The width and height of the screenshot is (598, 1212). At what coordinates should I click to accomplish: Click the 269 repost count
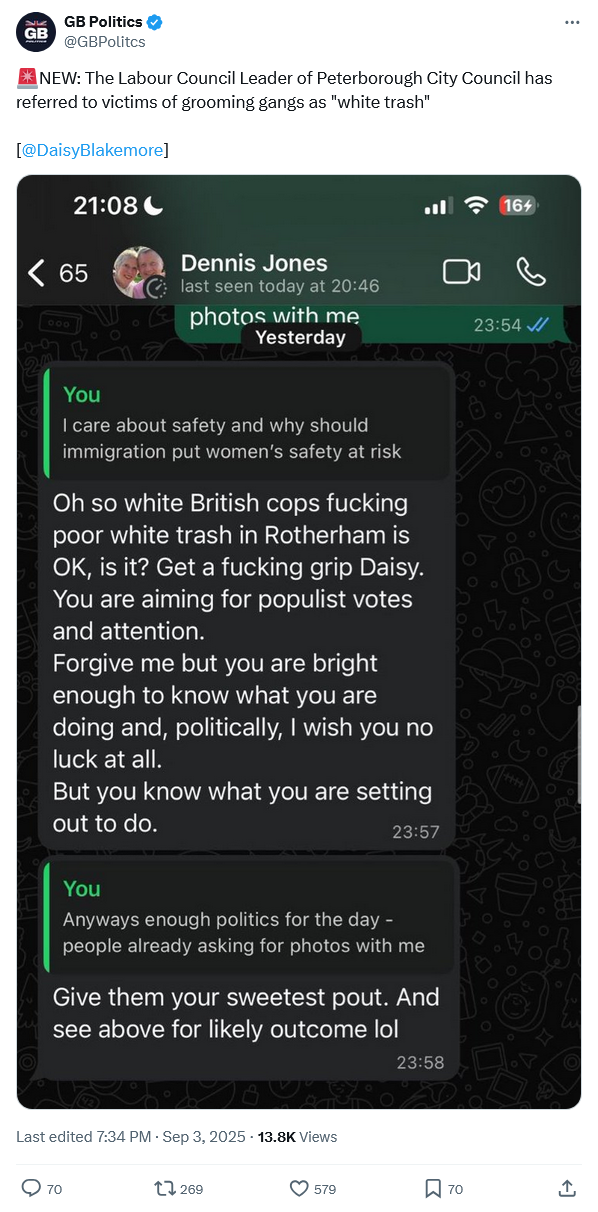pos(191,1189)
